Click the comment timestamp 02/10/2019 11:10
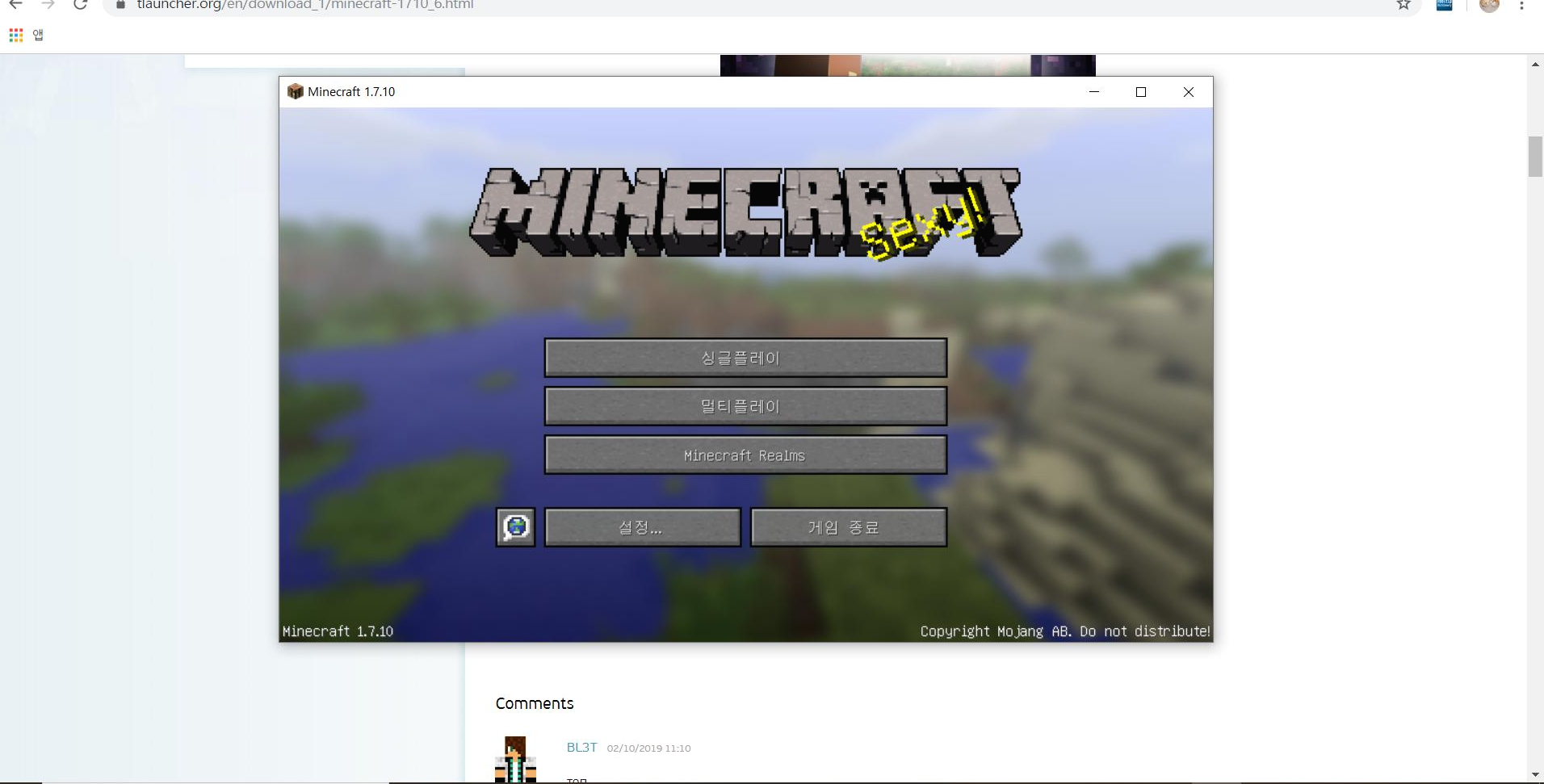Screen dimensions: 1544x784 pos(648,748)
